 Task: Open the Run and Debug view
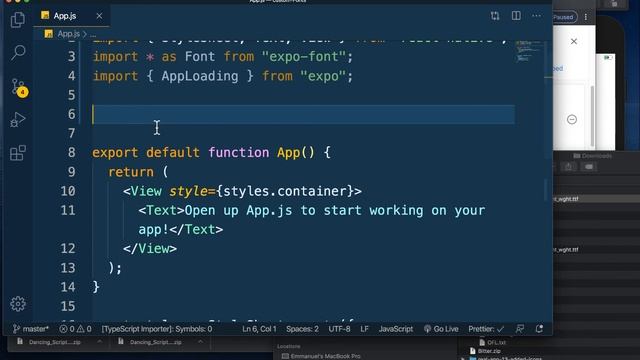click(x=18, y=120)
